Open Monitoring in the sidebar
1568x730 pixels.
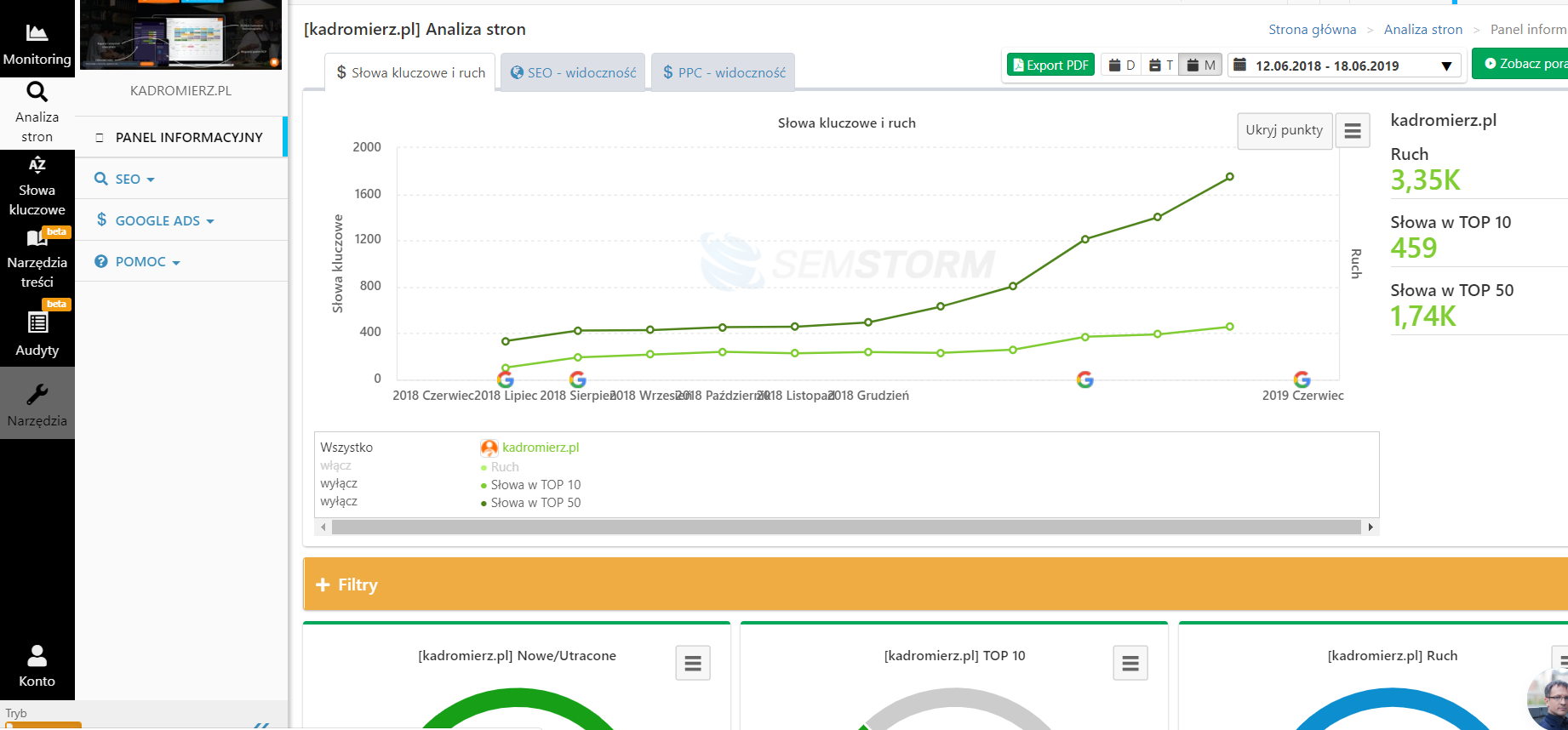[x=37, y=44]
